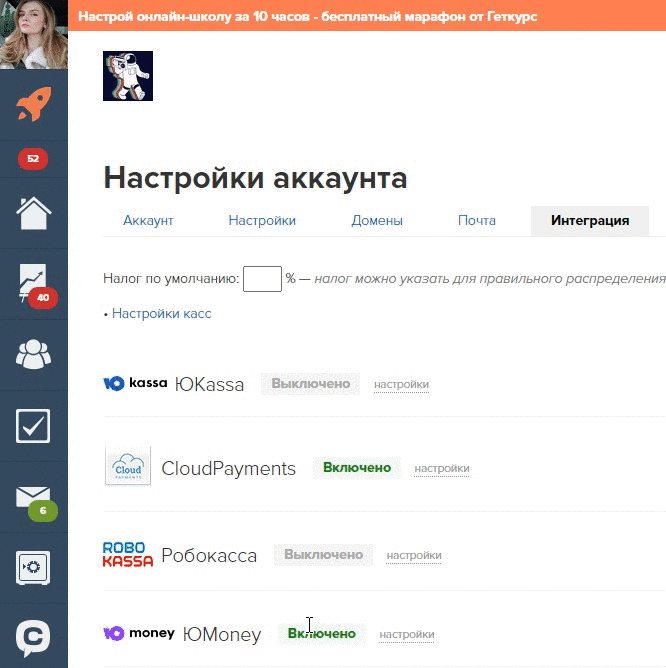666x668 pixels.
Task: Switch to the Настройки tab
Action: click(x=262, y=221)
